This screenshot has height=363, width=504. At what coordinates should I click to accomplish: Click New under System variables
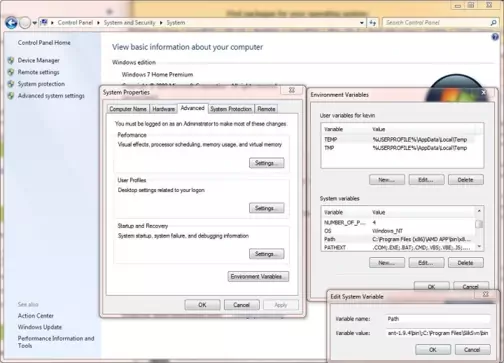coord(387,263)
